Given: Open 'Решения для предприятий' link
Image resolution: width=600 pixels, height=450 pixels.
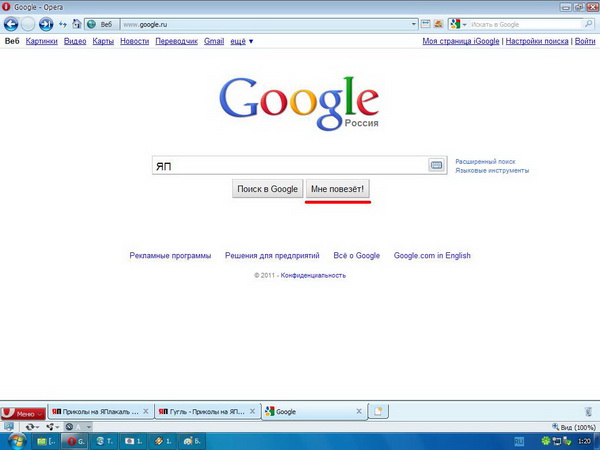Looking at the screenshot, I should pos(272,256).
